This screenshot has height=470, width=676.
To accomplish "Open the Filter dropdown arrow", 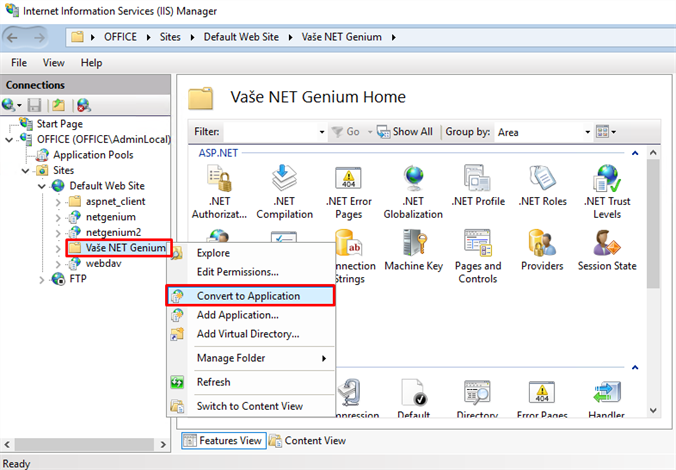I will tap(322, 132).
